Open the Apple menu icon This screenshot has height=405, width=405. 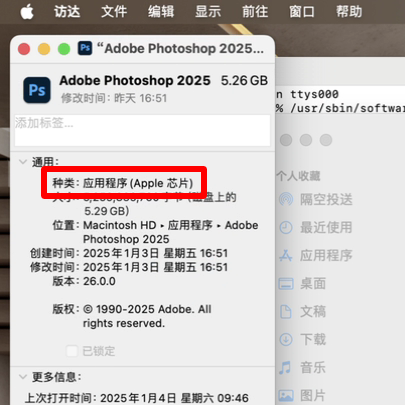(27, 12)
